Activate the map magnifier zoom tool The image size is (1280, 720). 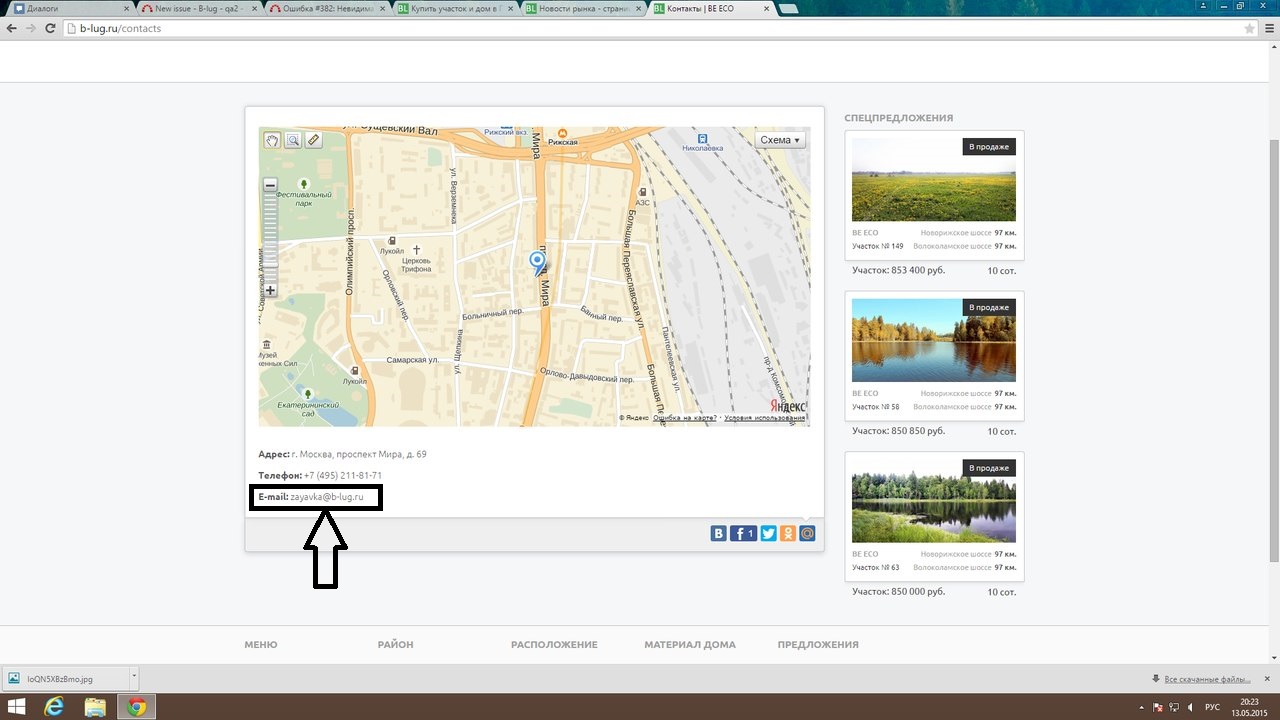point(293,141)
